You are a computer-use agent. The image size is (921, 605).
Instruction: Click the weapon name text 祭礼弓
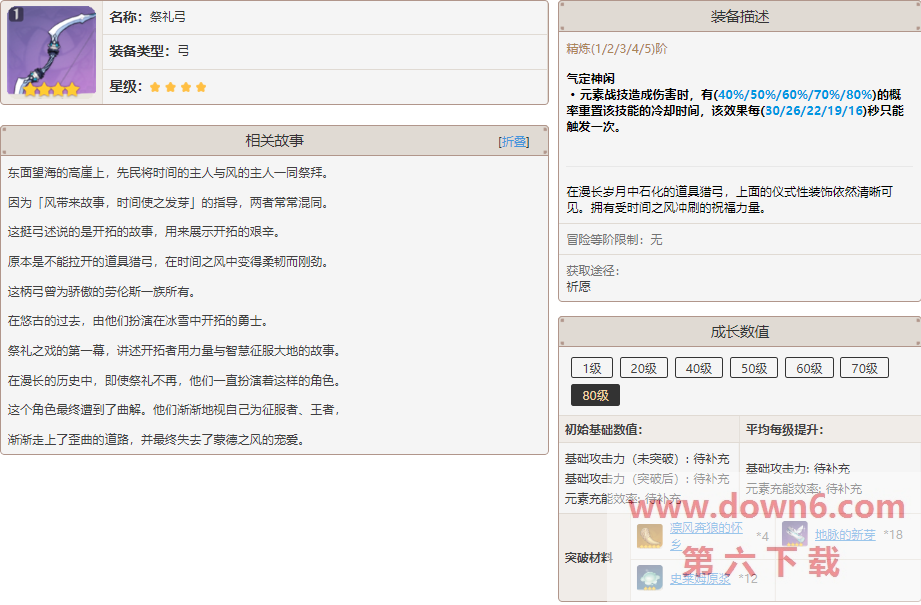(168, 17)
